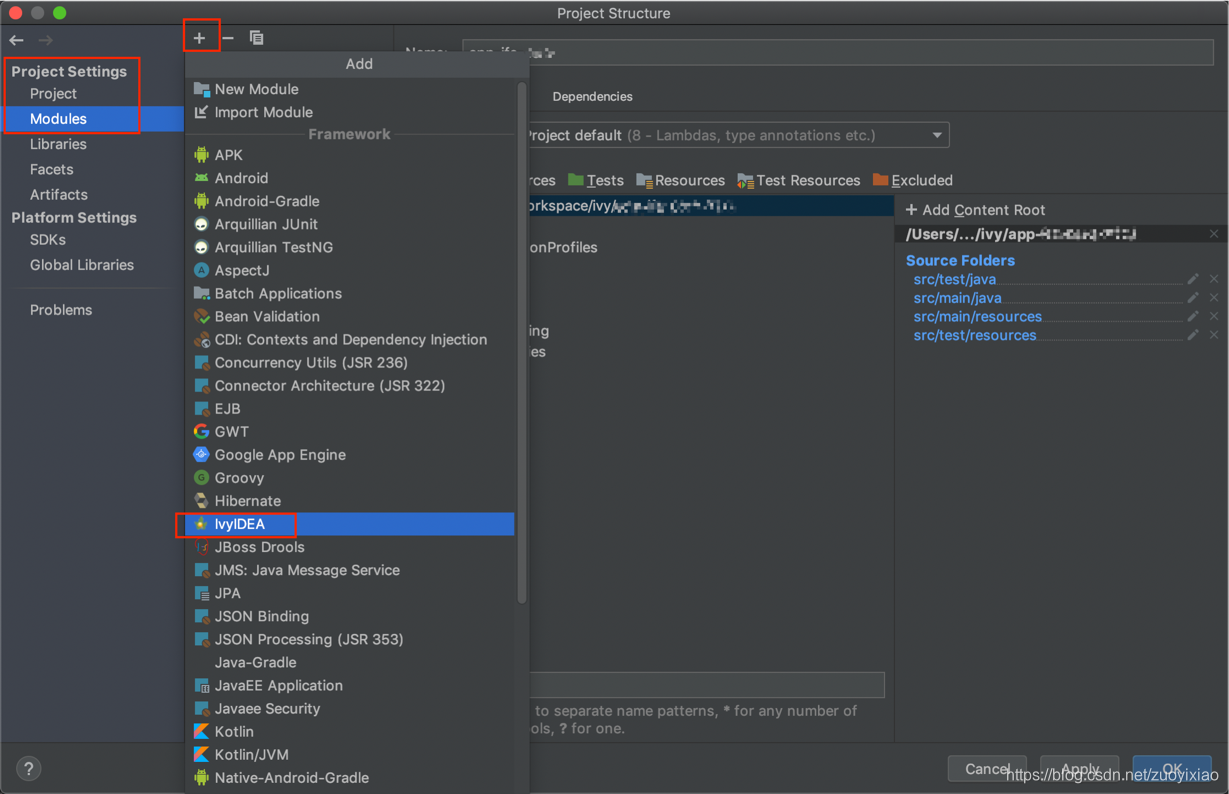Select Bean Validation framework
The image size is (1229, 794).
click(350, 316)
